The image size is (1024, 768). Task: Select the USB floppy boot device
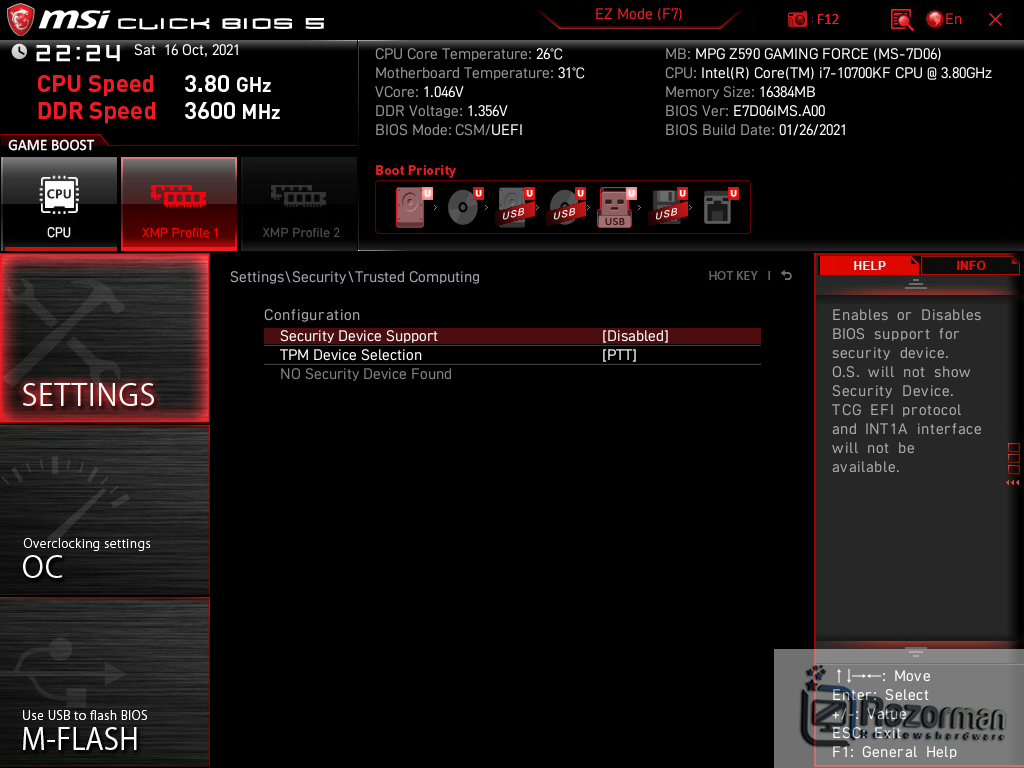[x=668, y=207]
